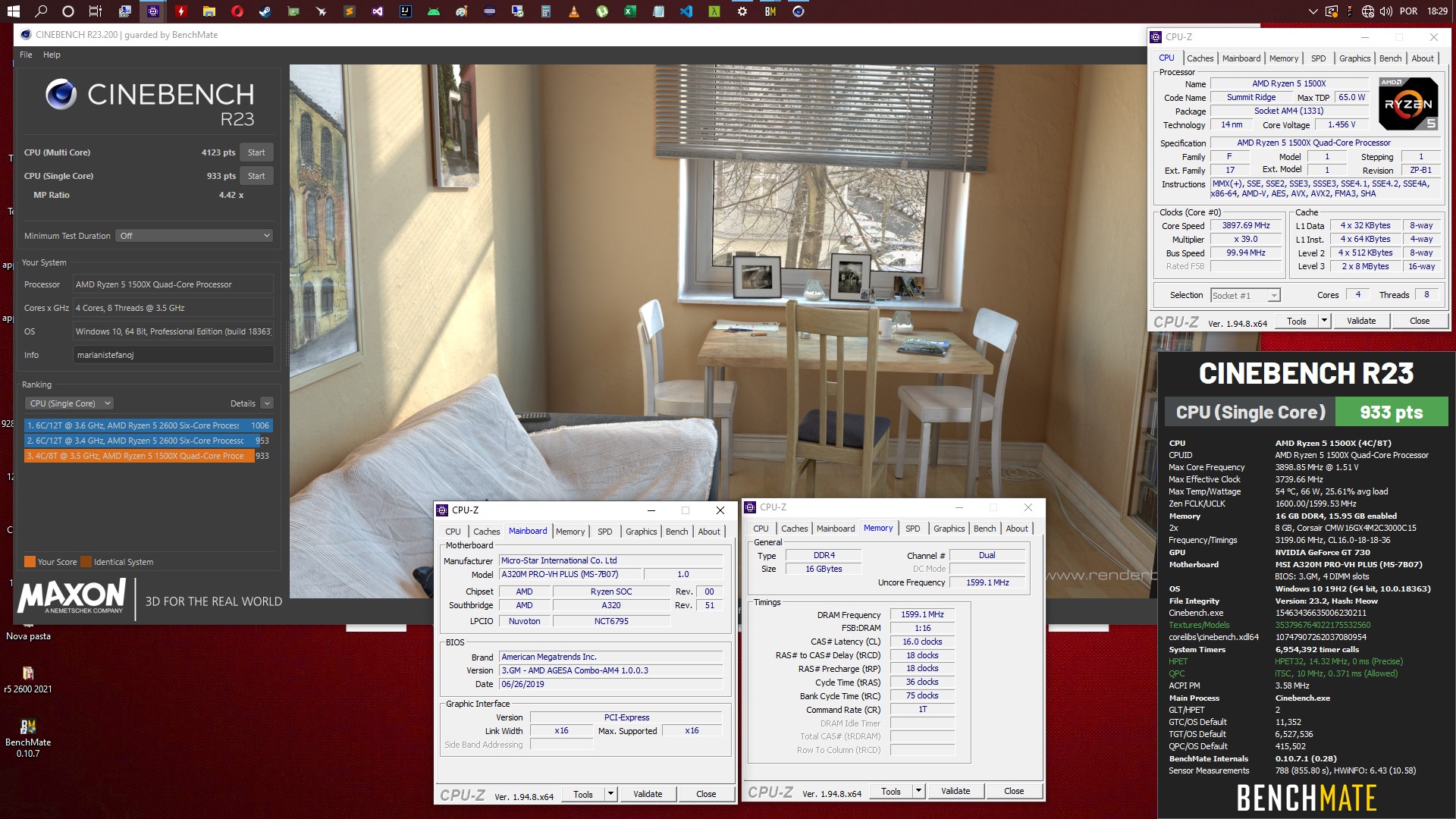Screen dimensions: 1456x819
Task: Open Sublime Text taskbar icon
Action: 350,11
